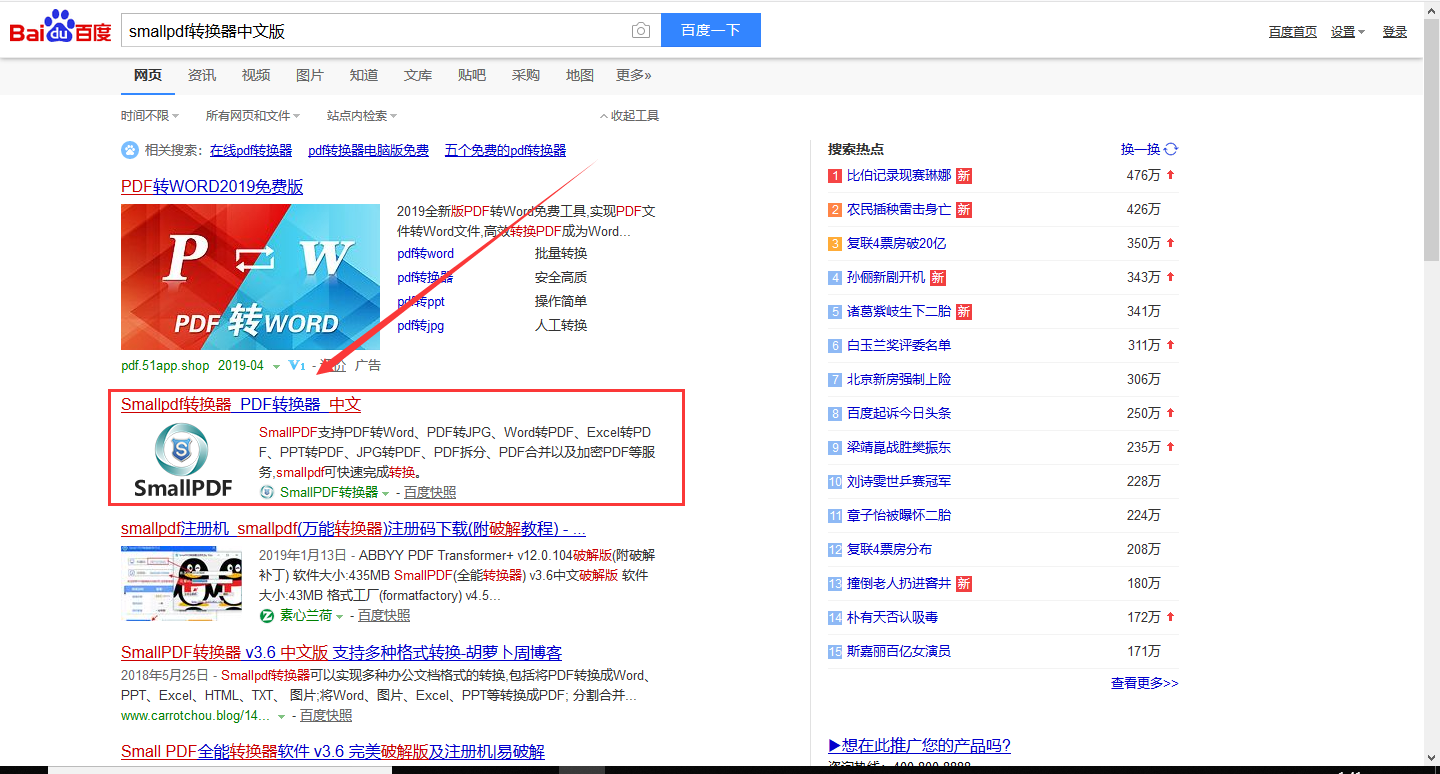This screenshot has height=774, width=1440.
Task: Click the Baidu logo
Action: click(x=60, y=27)
